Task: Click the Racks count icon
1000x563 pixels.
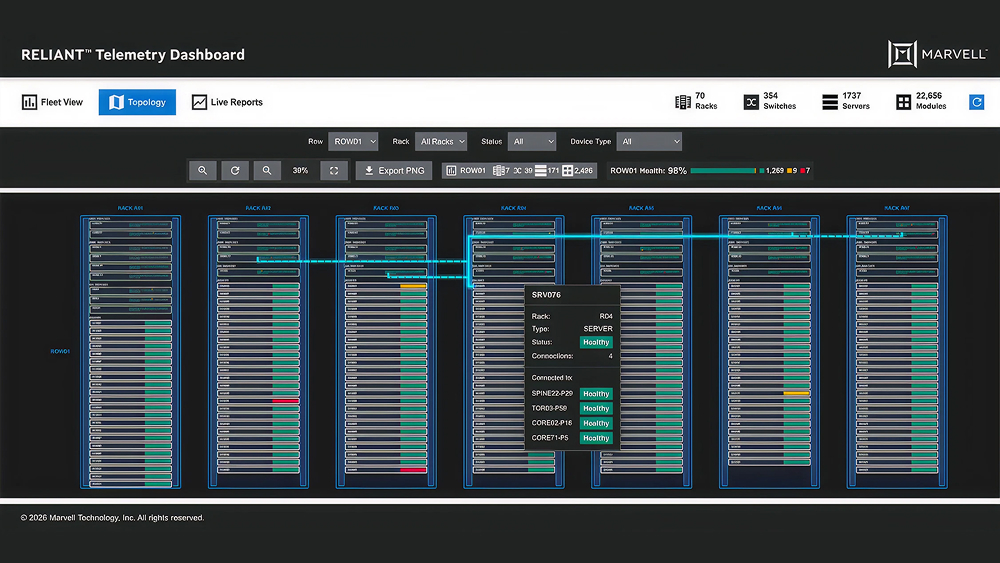Action: 683,102
